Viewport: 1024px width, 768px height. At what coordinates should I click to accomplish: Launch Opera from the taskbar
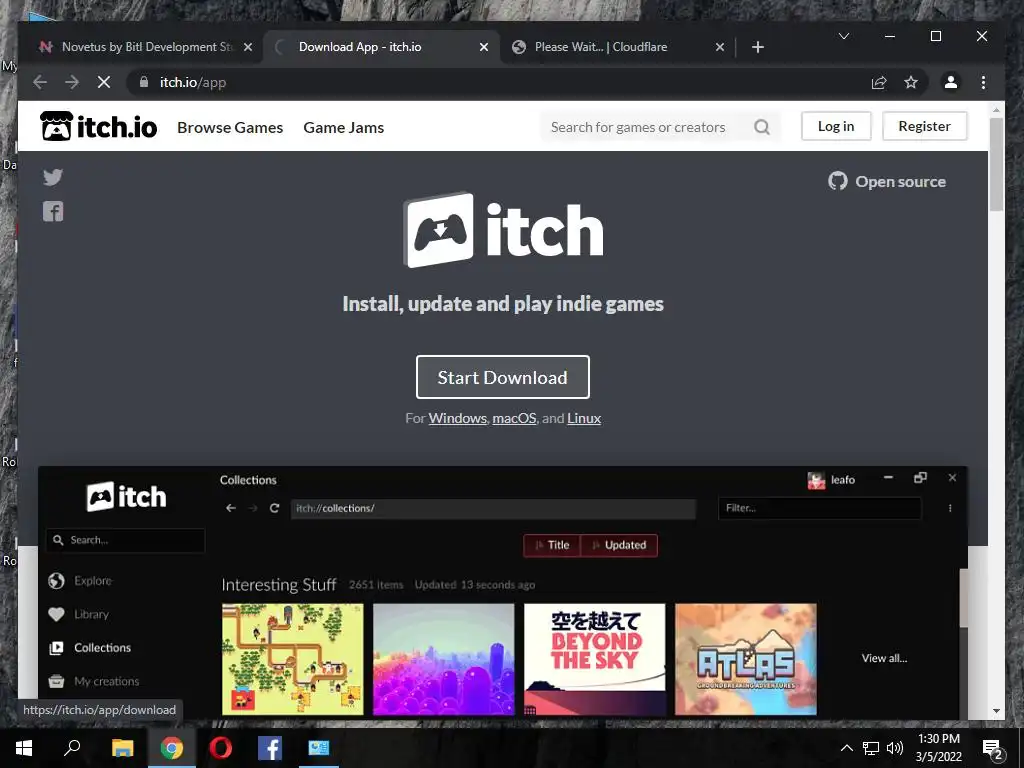point(221,748)
